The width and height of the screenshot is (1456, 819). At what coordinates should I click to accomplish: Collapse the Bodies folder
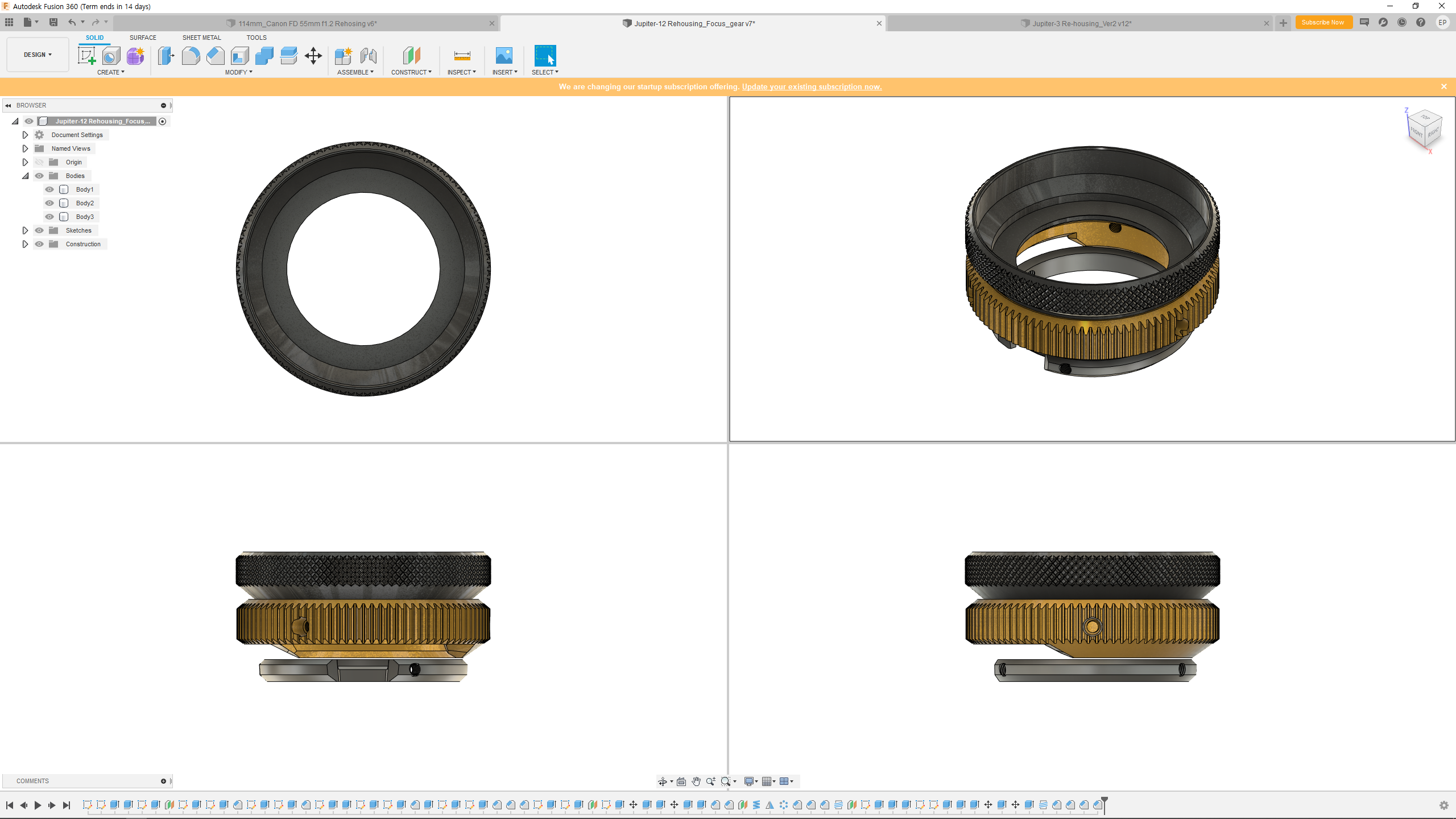pos(25,176)
